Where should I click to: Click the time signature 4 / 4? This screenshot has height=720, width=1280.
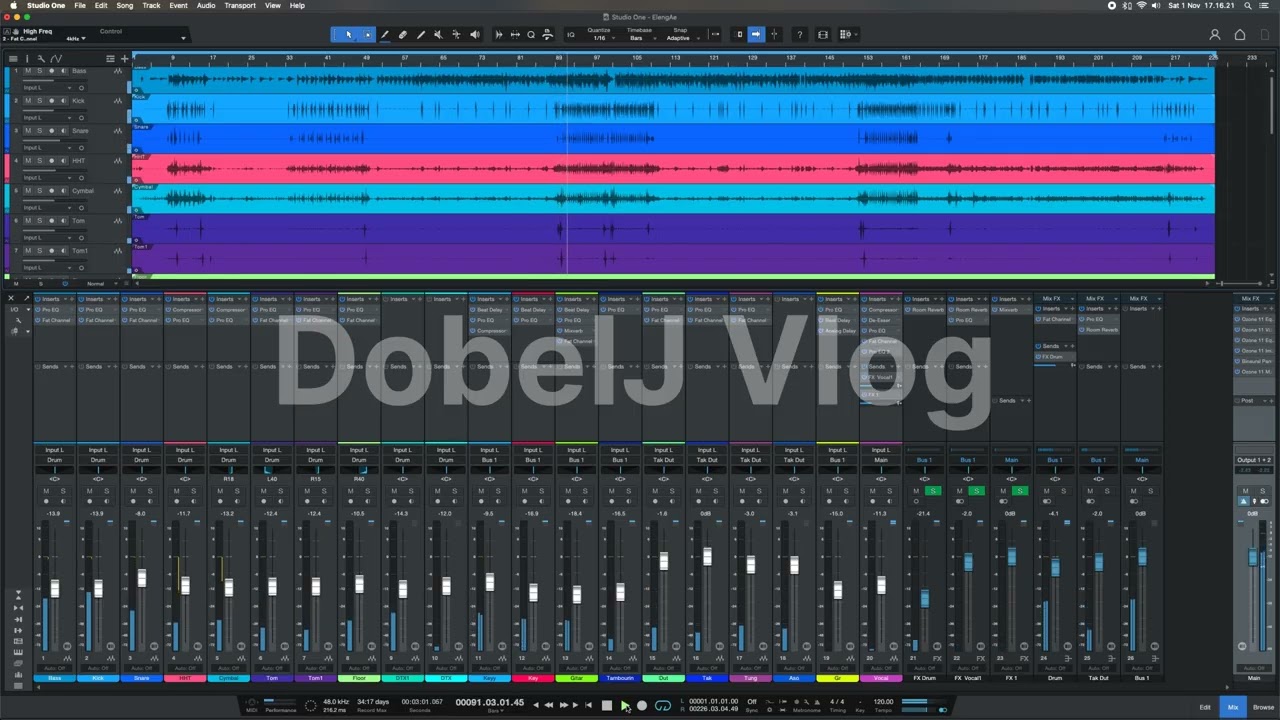click(837, 702)
